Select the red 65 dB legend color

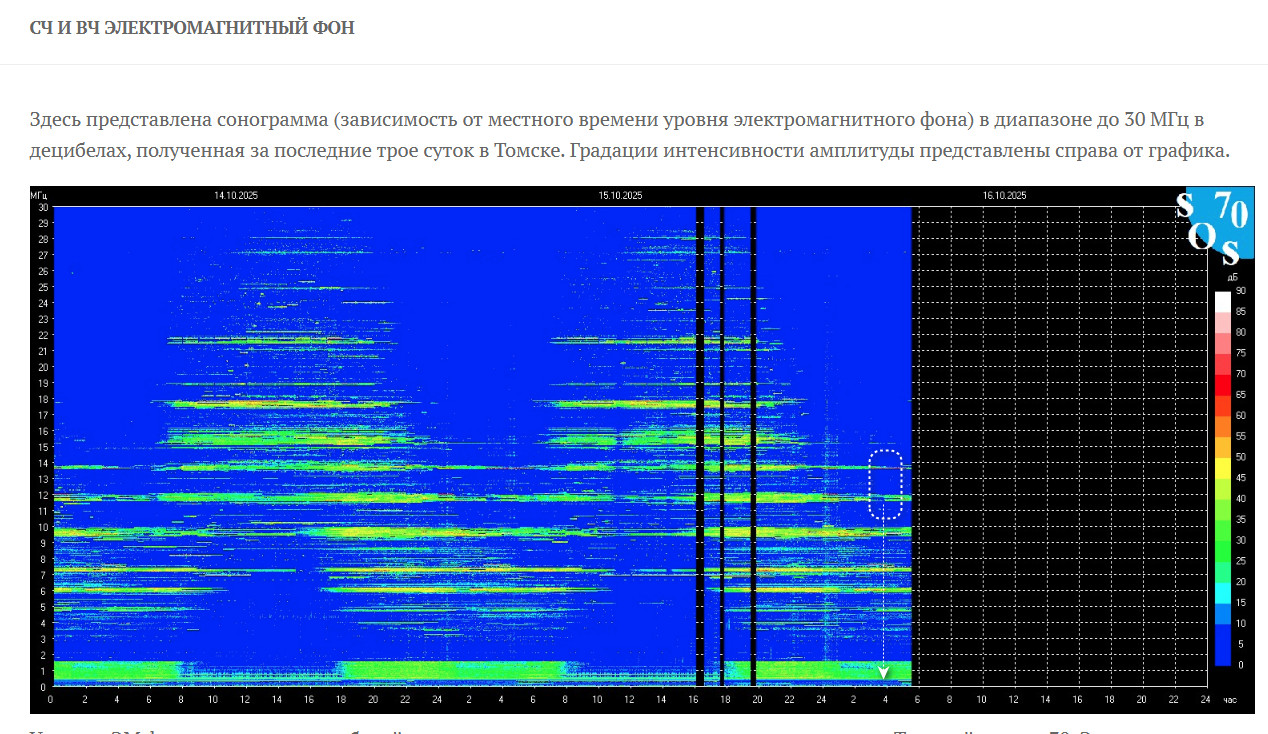click(x=1222, y=383)
